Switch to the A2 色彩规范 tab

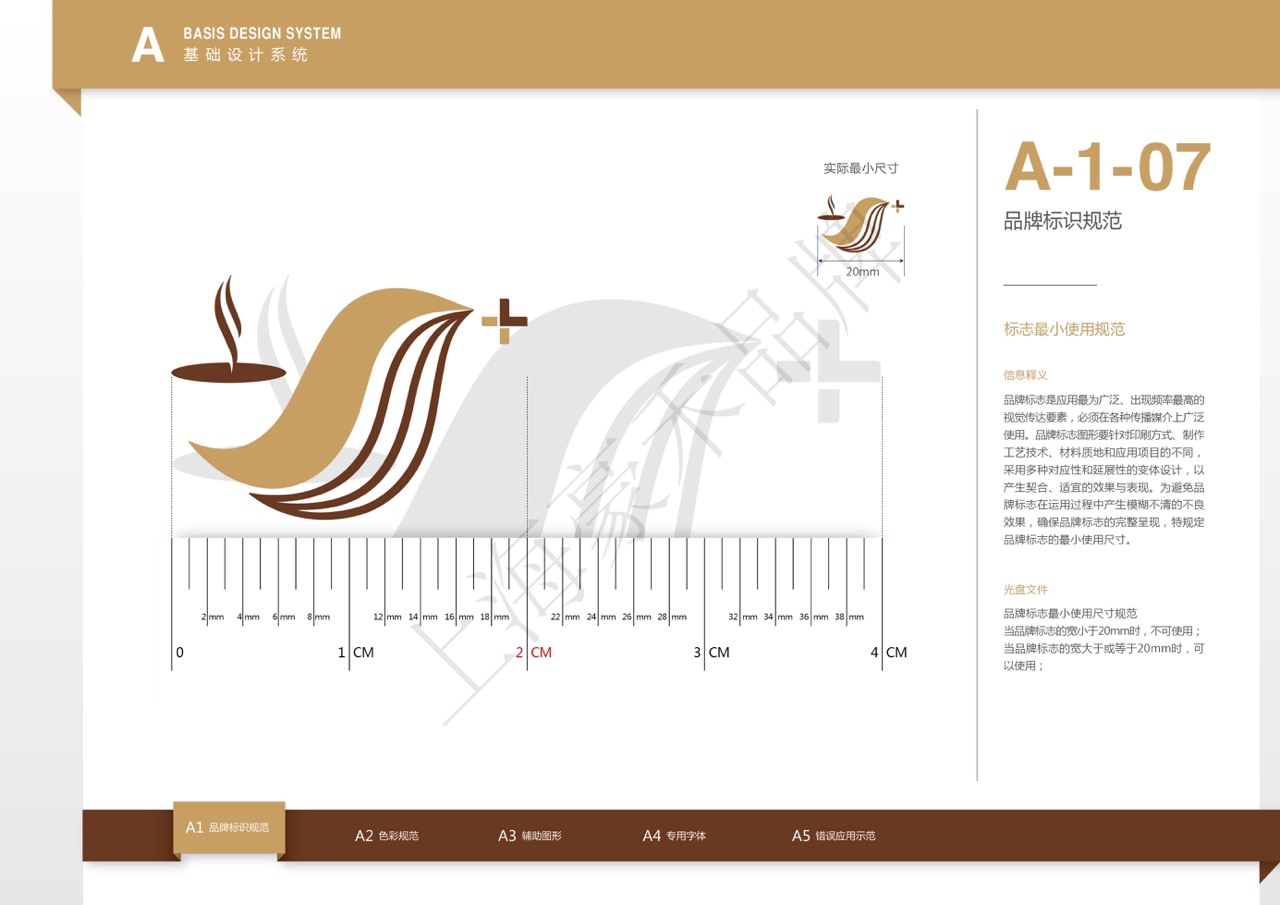tap(387, 836)
